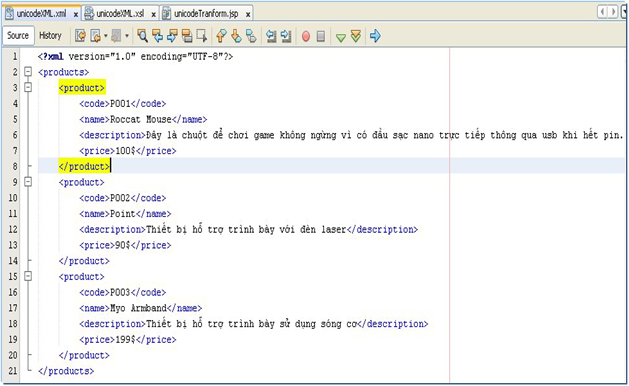Go to the last edit location icon

(x=80, y=36)
